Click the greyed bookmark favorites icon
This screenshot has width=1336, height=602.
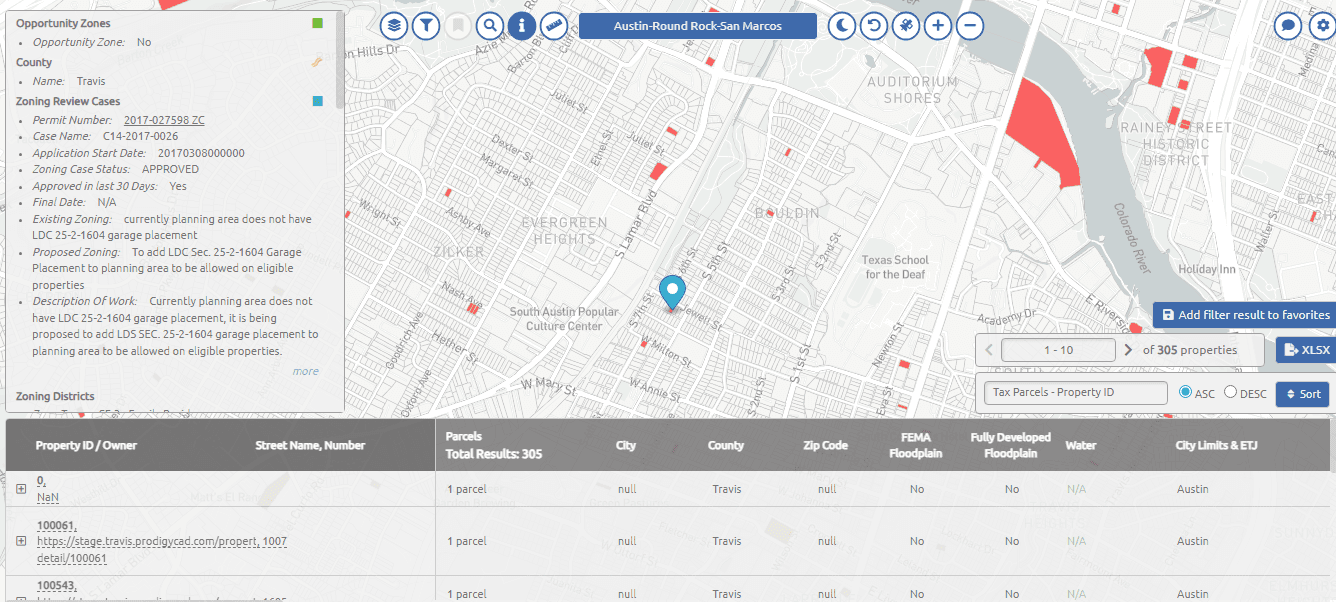[458, 26]
